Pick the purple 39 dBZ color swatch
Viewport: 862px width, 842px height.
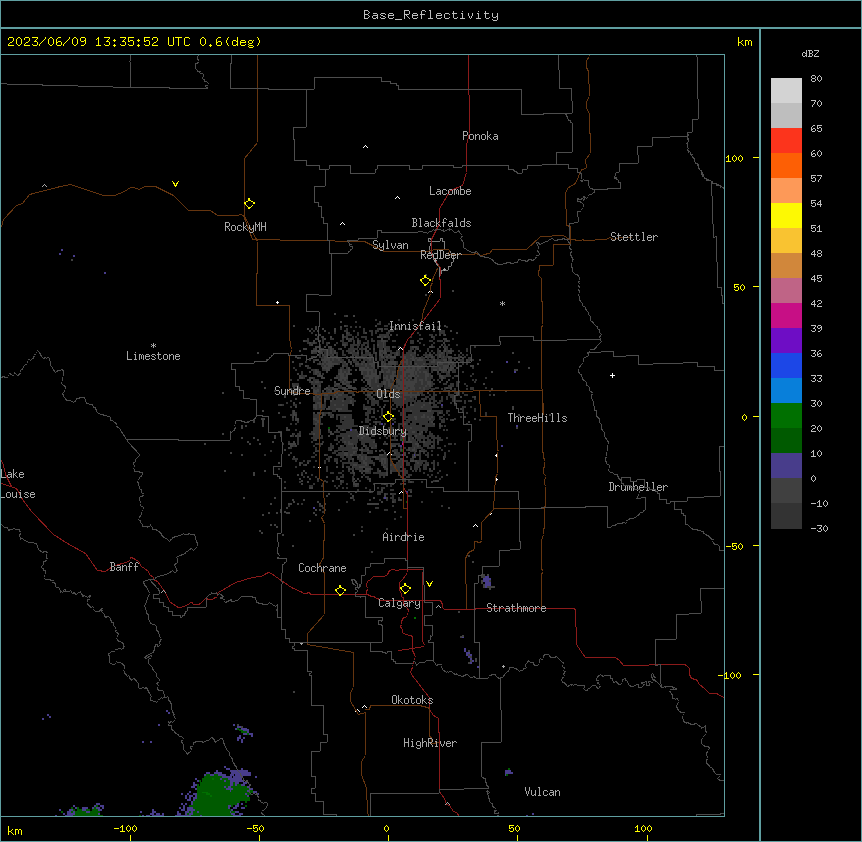point(786,340)
